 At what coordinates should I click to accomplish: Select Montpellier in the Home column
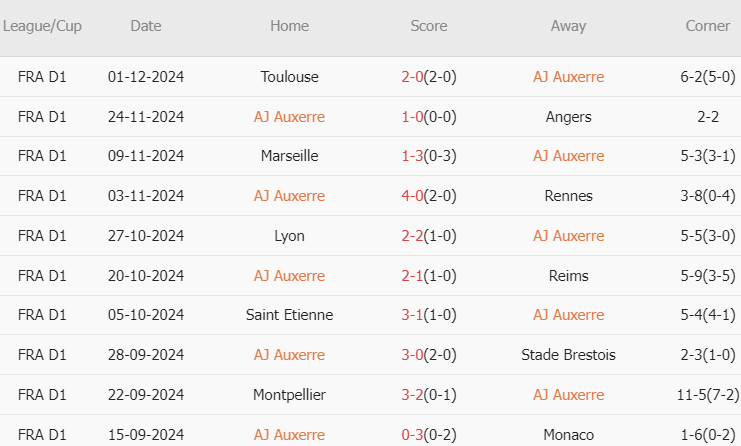pos(289,395)
